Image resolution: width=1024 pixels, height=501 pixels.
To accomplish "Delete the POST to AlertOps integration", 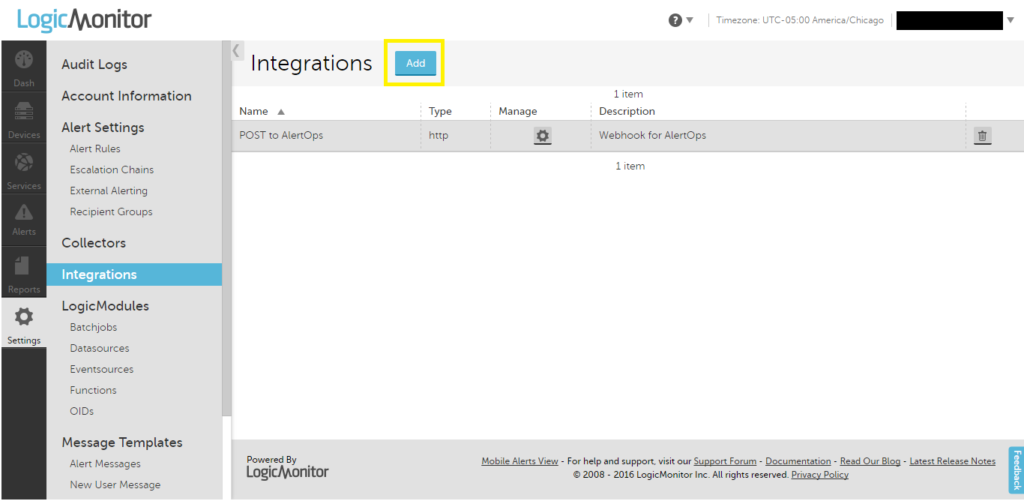I will pos(982,136).
